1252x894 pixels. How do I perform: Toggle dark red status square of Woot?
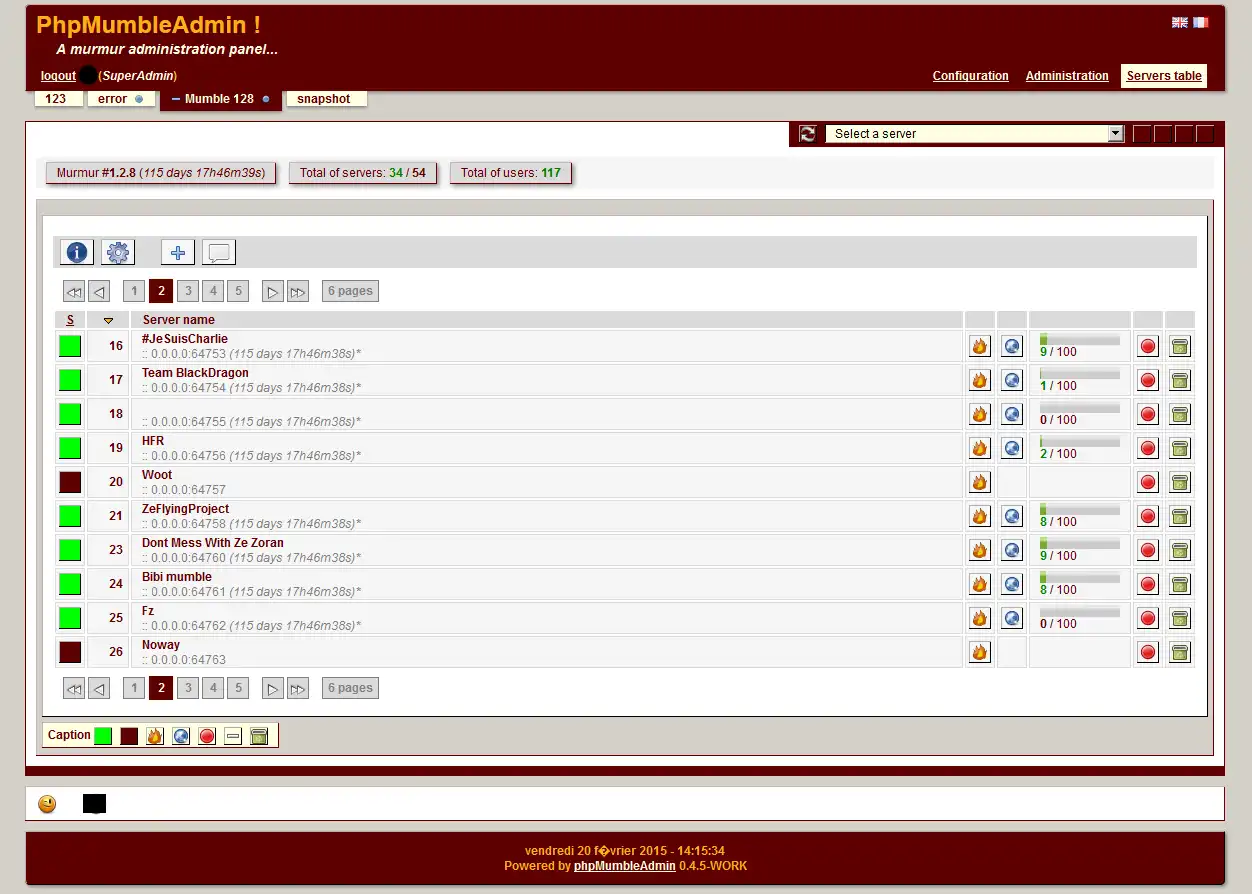click(70, 482)
